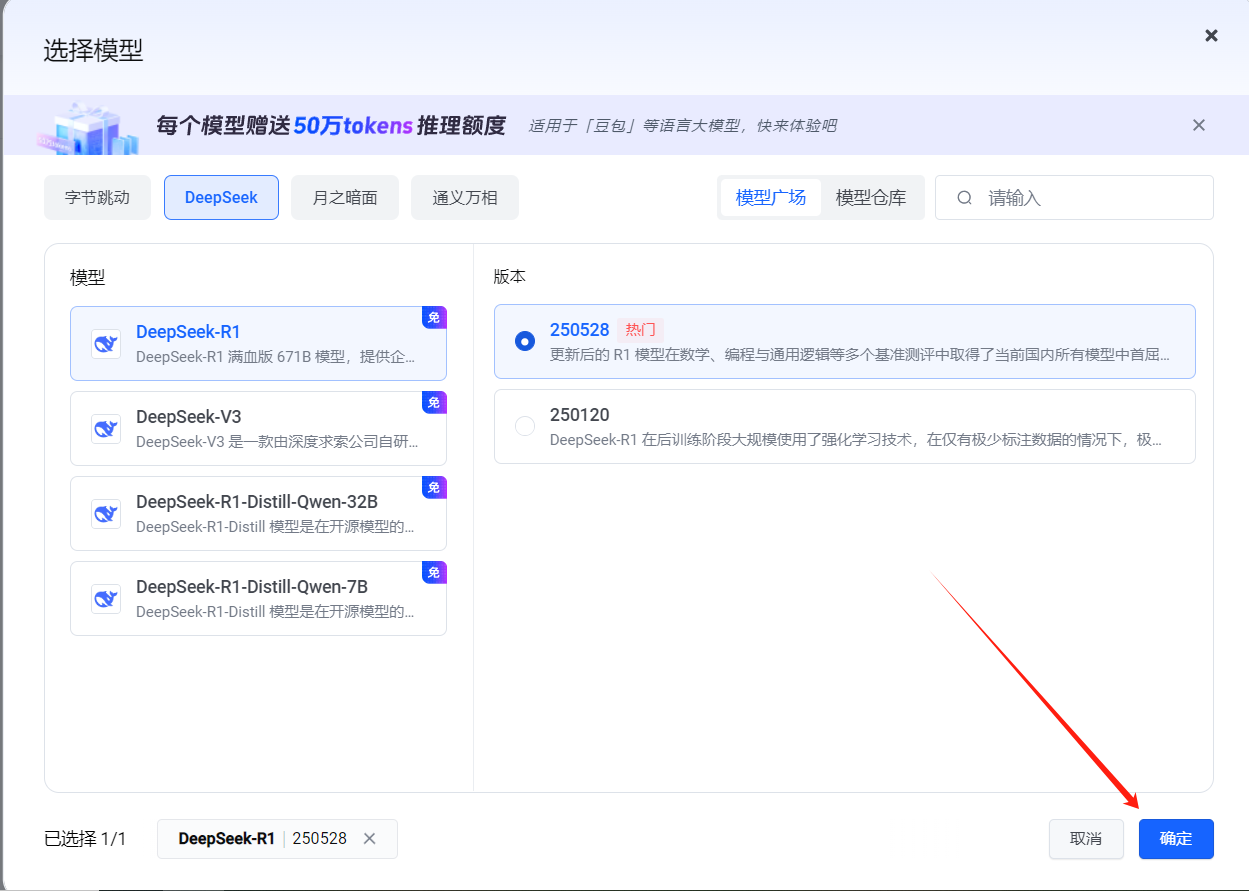
Task: Click the search magnifier icon
Action: (964, 198)
